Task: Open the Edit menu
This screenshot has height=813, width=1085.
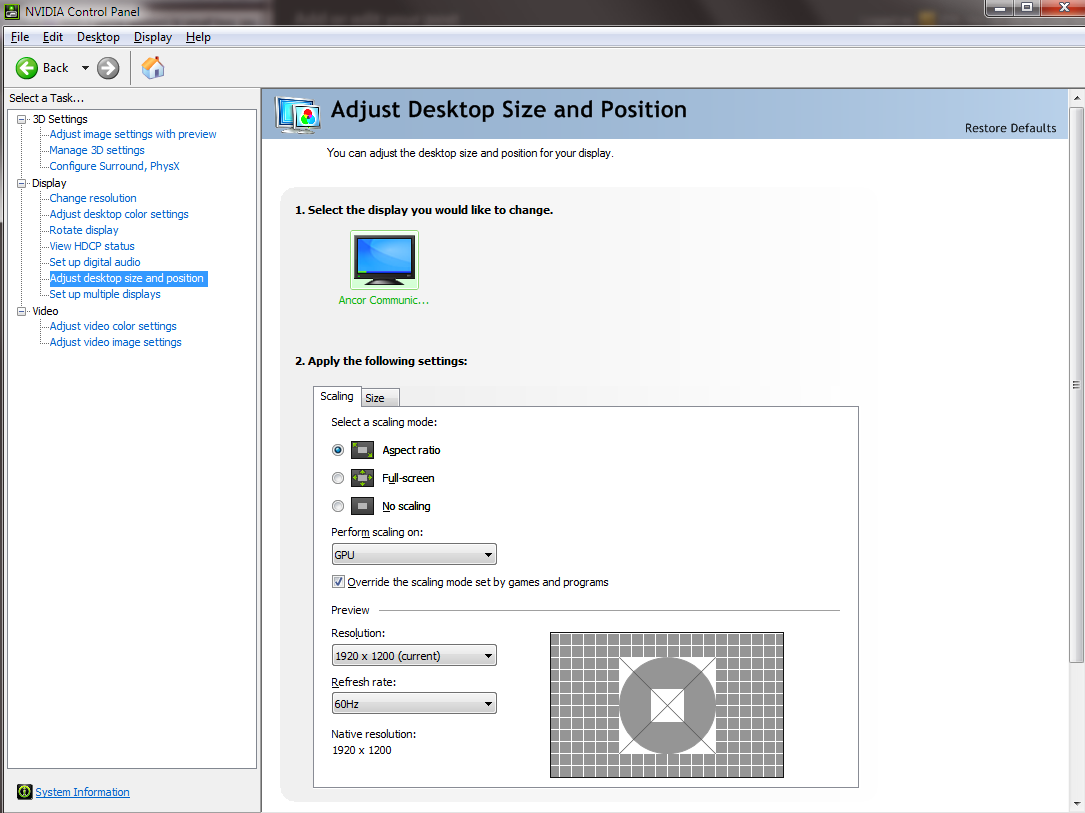Action: pos(53,37)
